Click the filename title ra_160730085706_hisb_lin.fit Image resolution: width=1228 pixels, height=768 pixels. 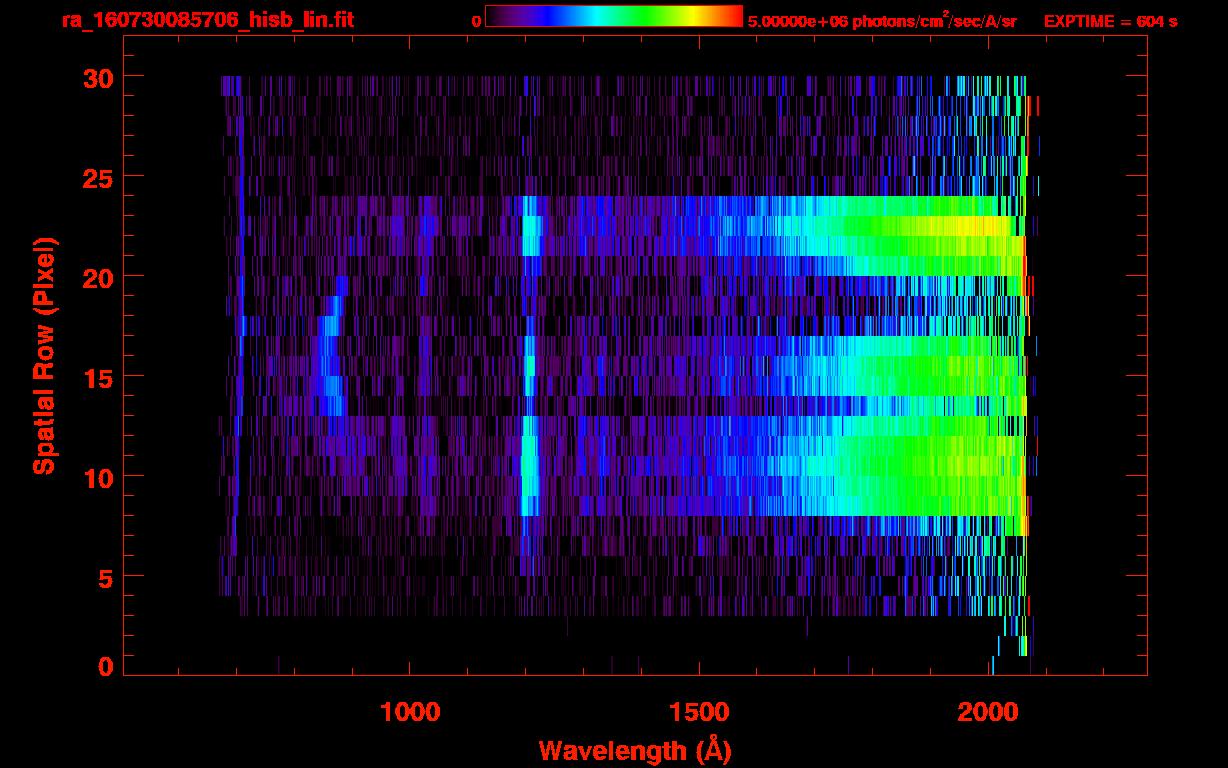coord(207,20)
